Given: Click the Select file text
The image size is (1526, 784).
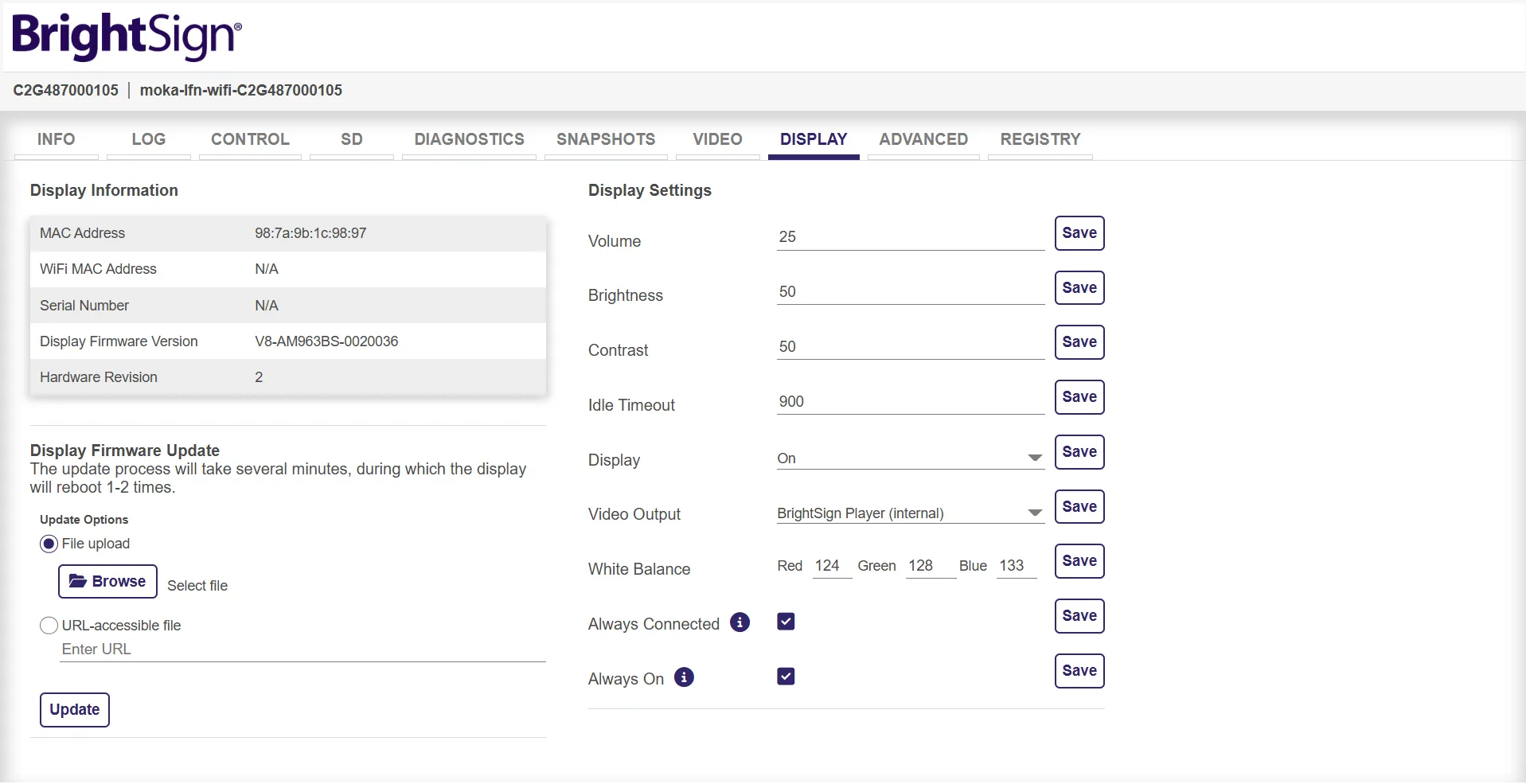Looking at the screenshot, I should tap(197, 586).
